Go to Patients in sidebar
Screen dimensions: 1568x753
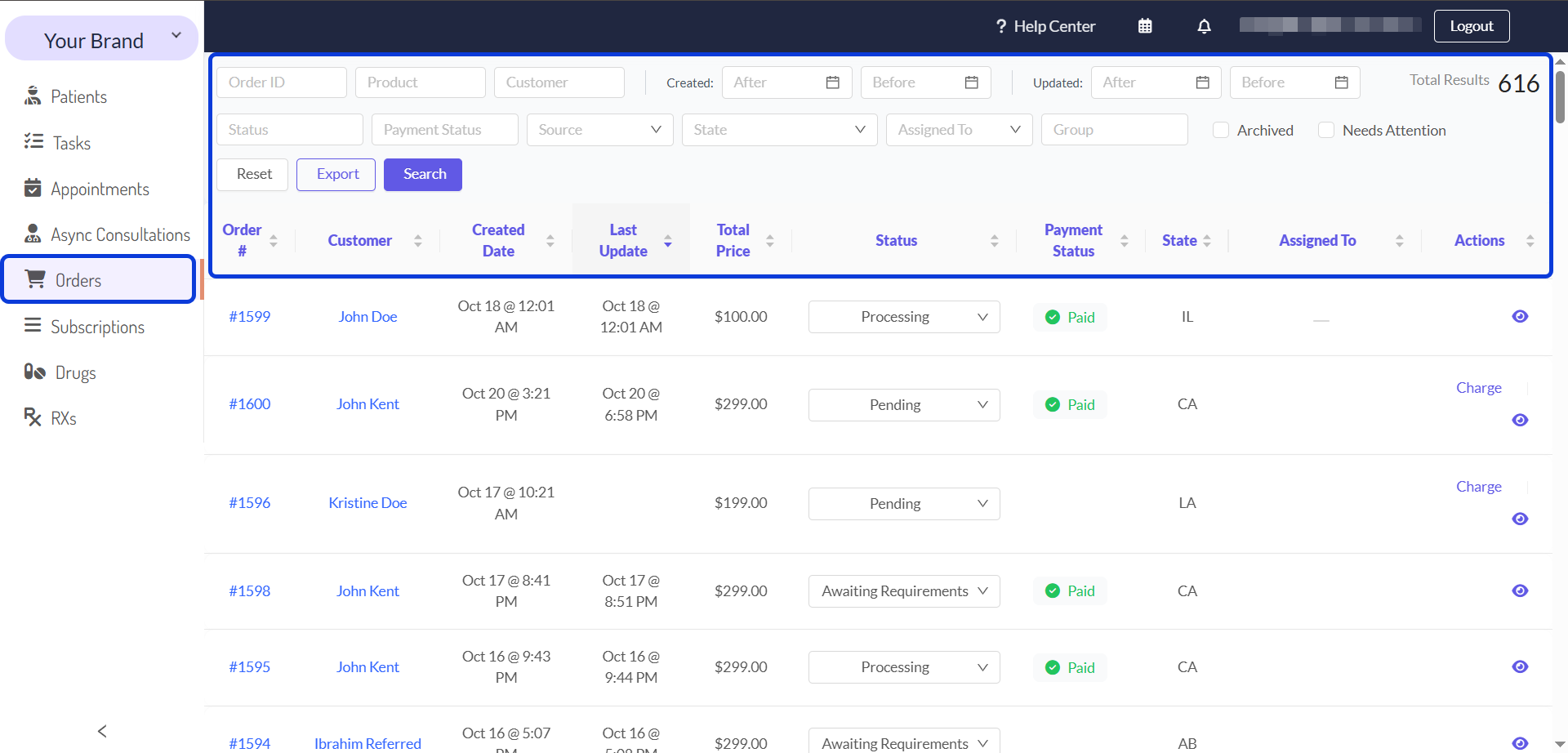(x=78, y=96)
